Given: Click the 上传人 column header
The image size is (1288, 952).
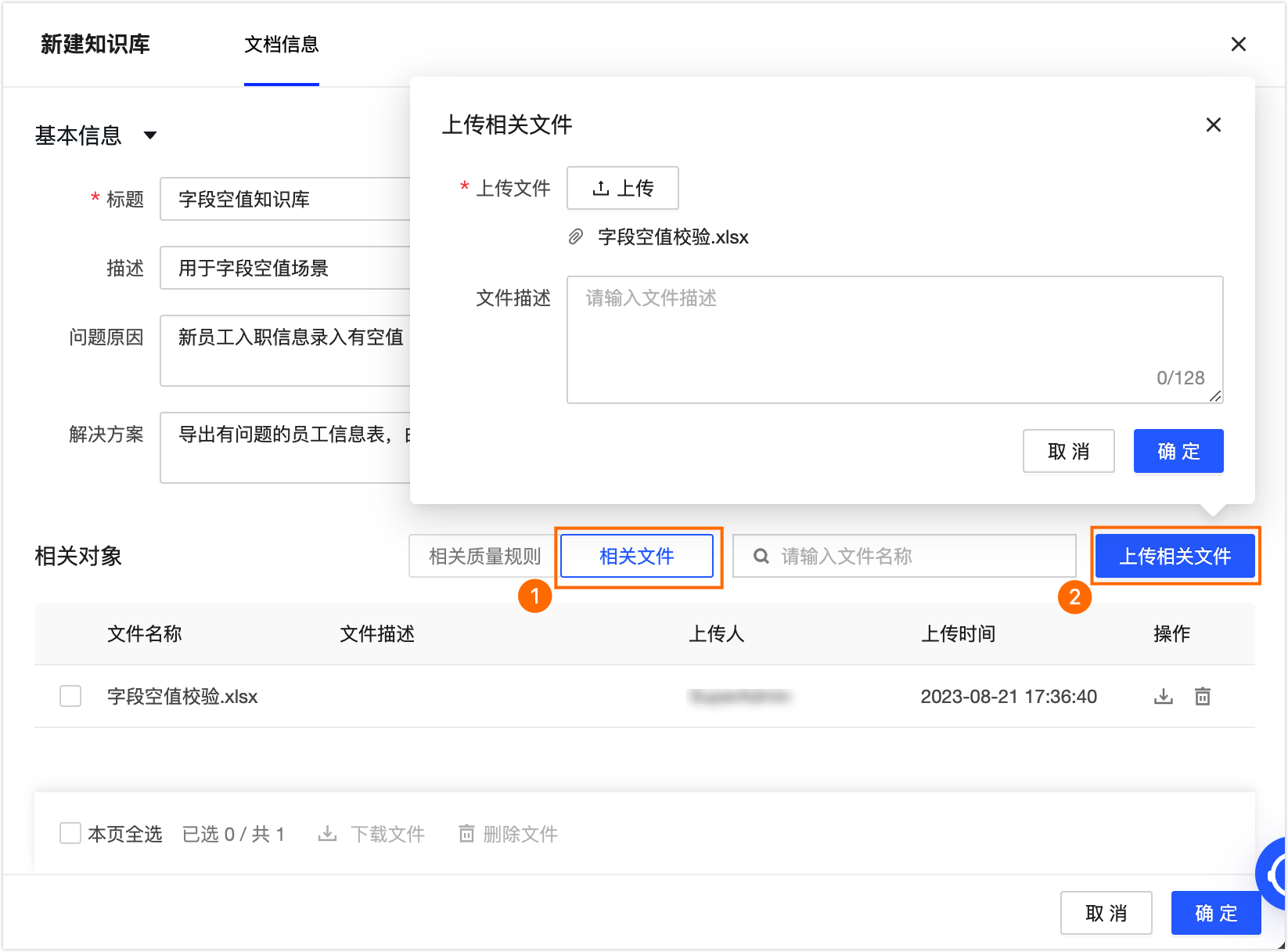Looking at the screenshot, I should coord(716,633).
